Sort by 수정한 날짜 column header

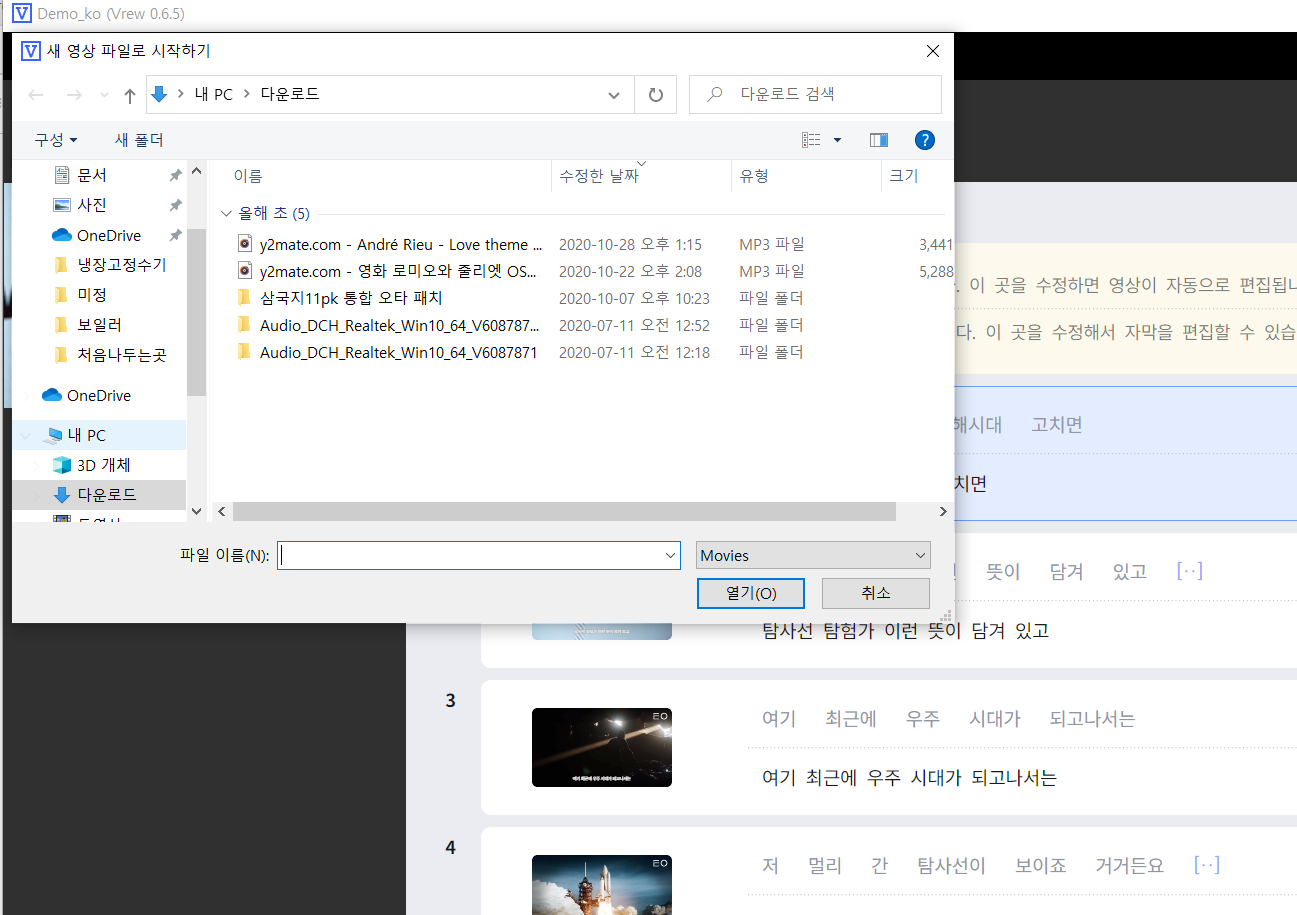[x=599, y=176]
